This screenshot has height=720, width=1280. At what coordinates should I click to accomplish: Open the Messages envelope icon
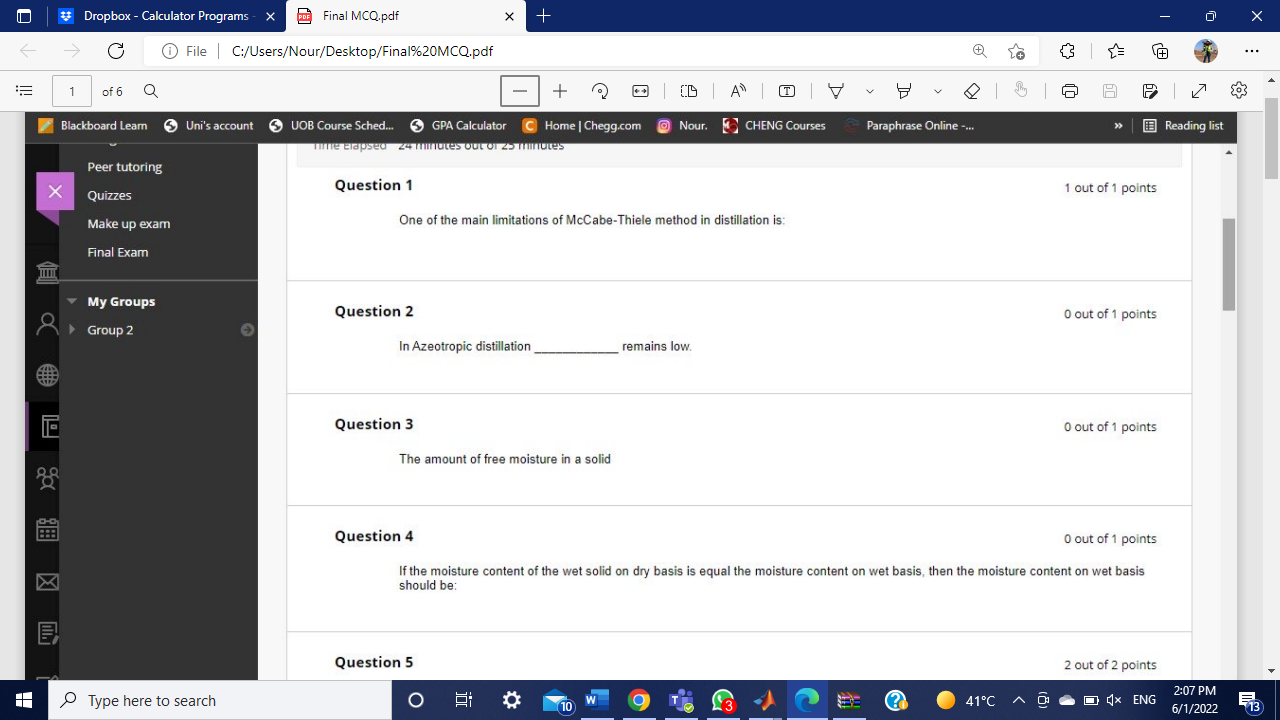pos(46,582)
